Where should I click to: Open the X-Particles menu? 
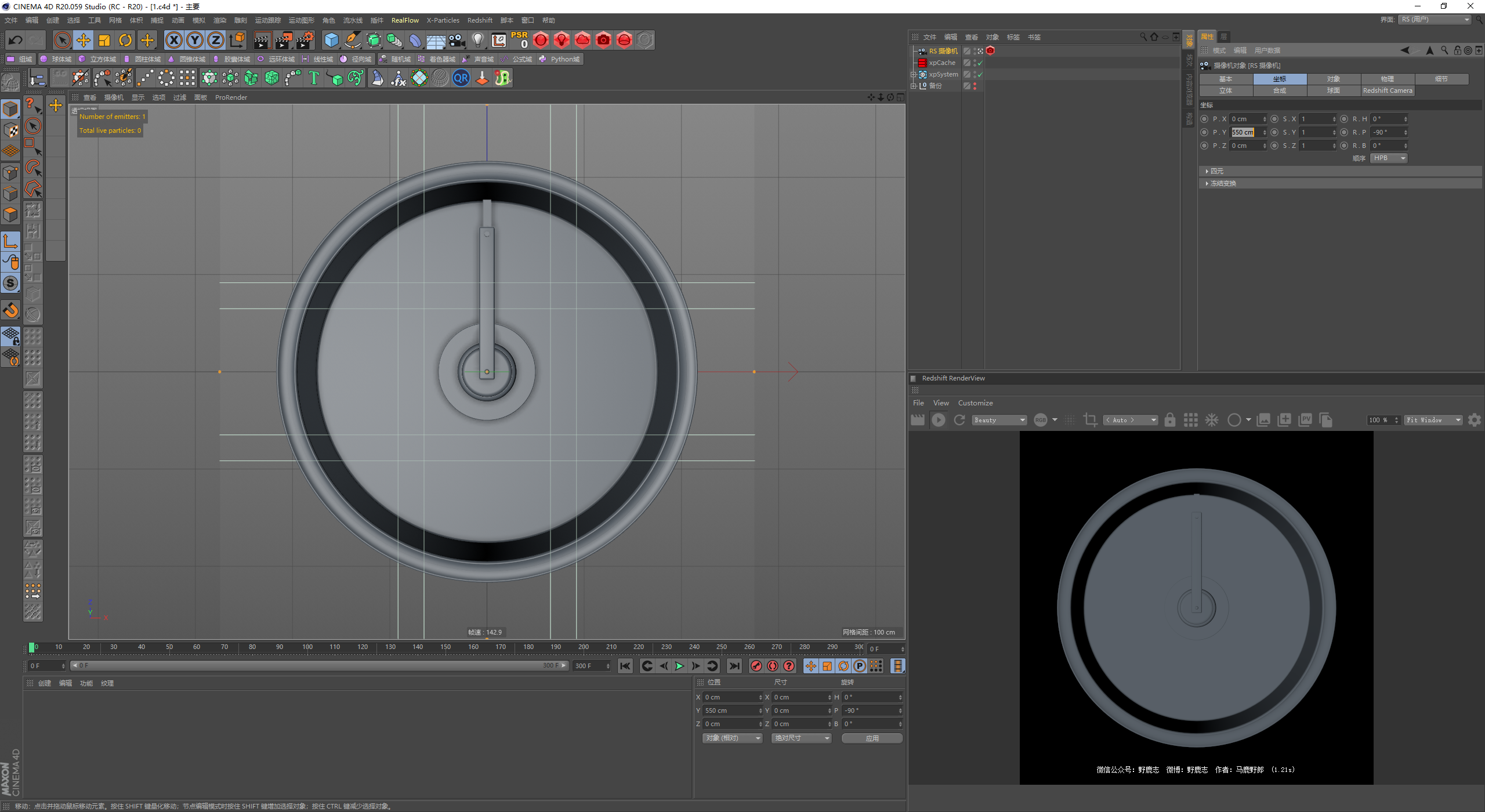tap(443, 20)
